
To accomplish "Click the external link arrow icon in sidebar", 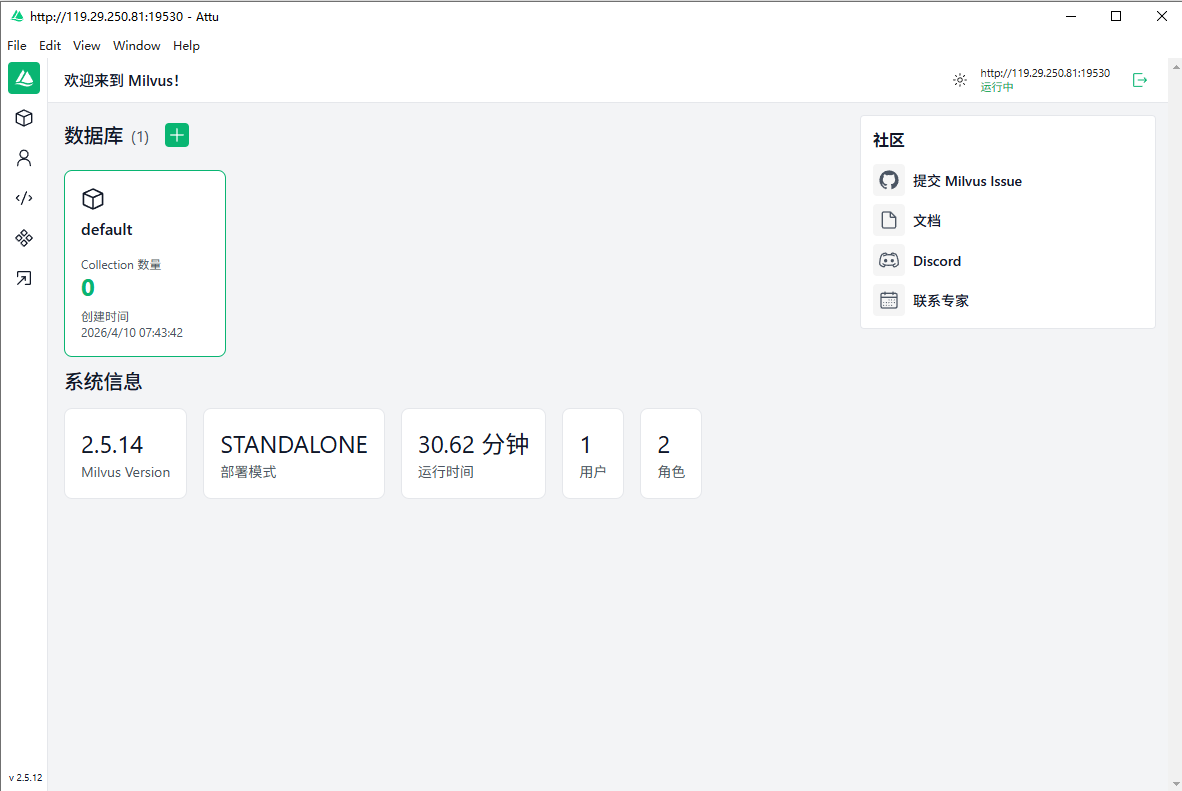I will (x=24, y=278).
